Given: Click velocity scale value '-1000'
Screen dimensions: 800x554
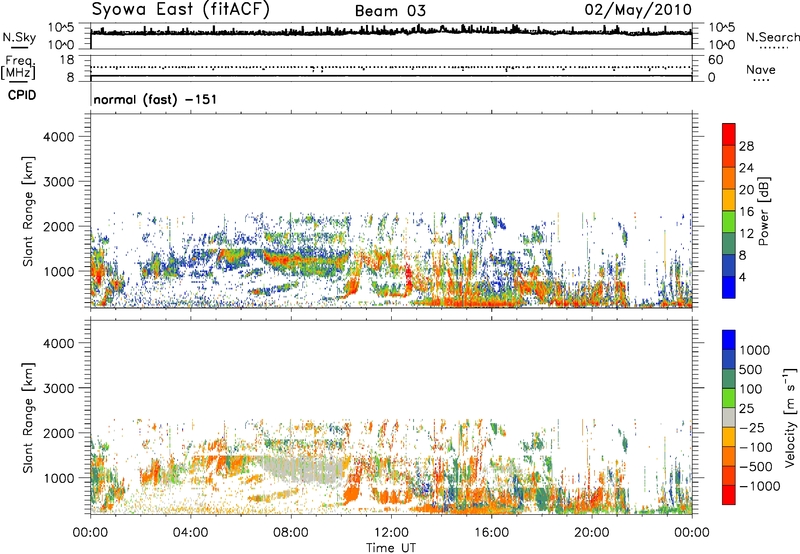Looking at the screenshot, I should pos(759,486).
